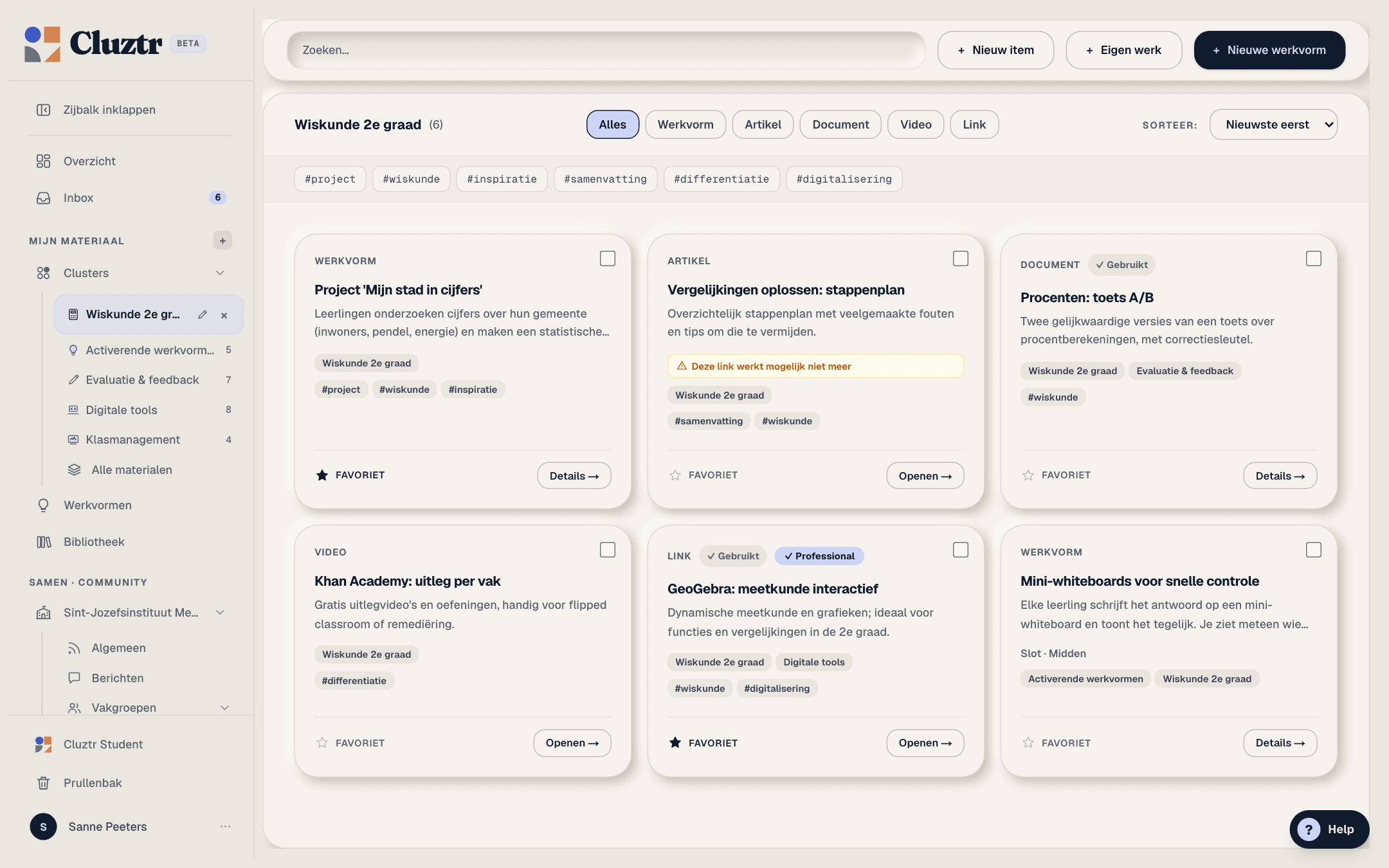Open the Help button

[x=1329, y=829]
